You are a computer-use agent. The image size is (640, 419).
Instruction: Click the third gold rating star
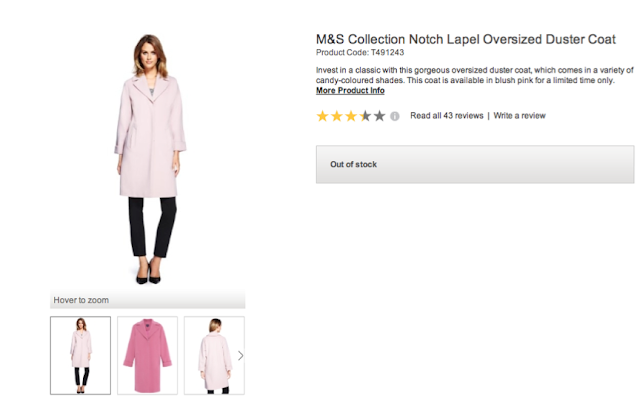pyautogui.click(x=351, y=116)
